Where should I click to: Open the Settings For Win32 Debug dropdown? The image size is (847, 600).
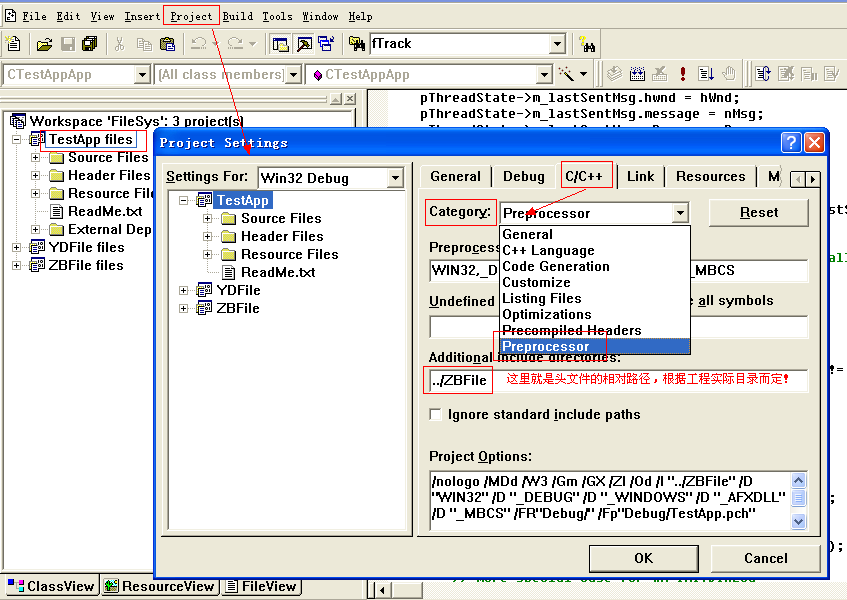click(x=395, y=178)
